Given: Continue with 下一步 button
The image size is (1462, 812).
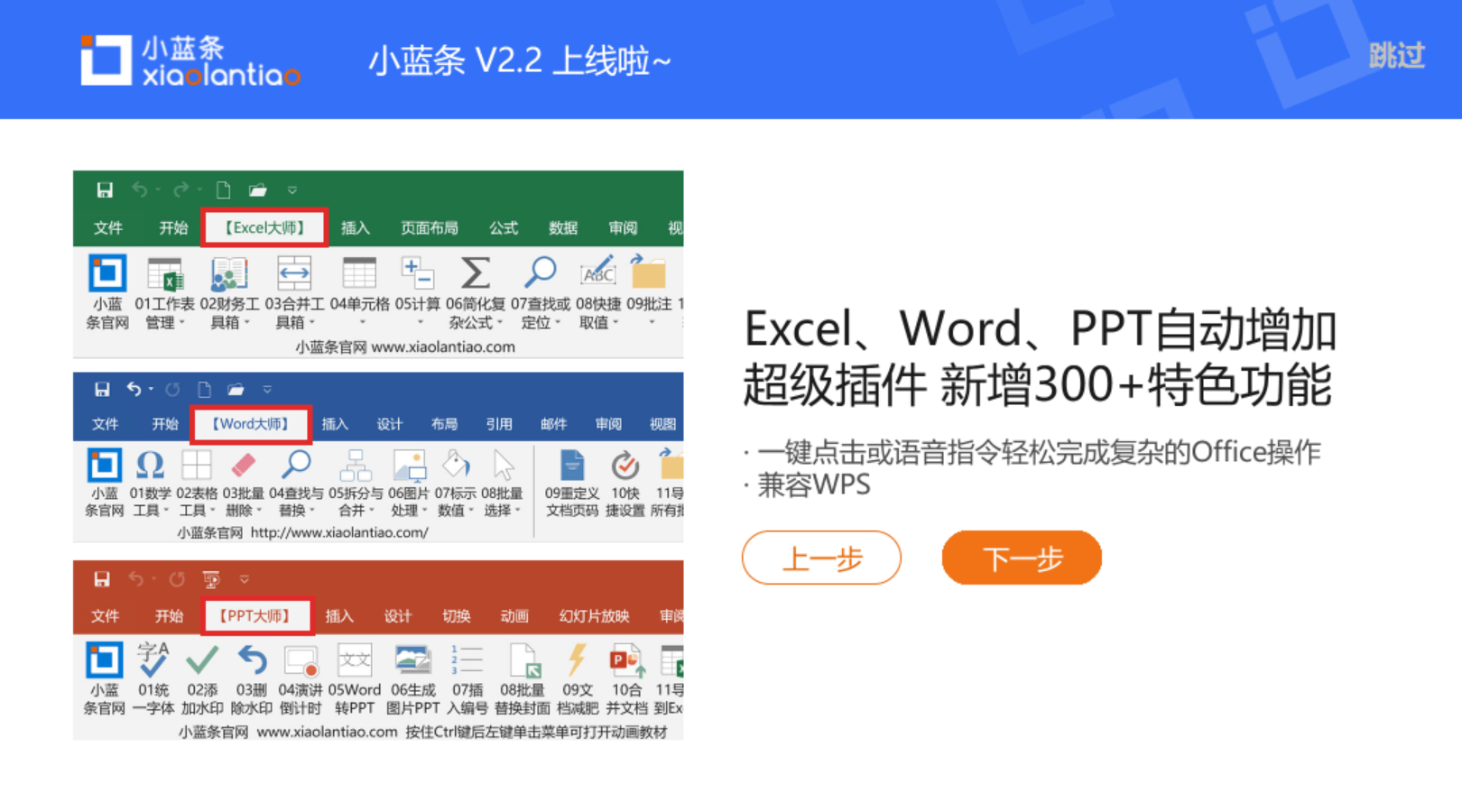Looking at the screenshot, I should 1022,558.
